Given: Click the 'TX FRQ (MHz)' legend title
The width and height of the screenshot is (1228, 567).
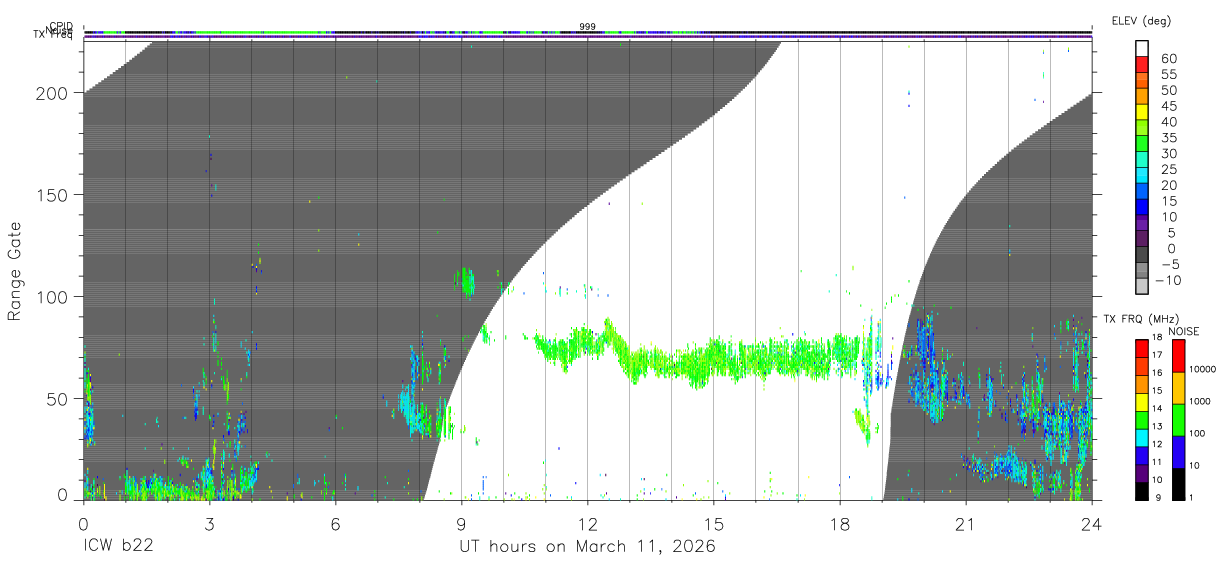Looking at the screenshot, I should click(1141, 319).
